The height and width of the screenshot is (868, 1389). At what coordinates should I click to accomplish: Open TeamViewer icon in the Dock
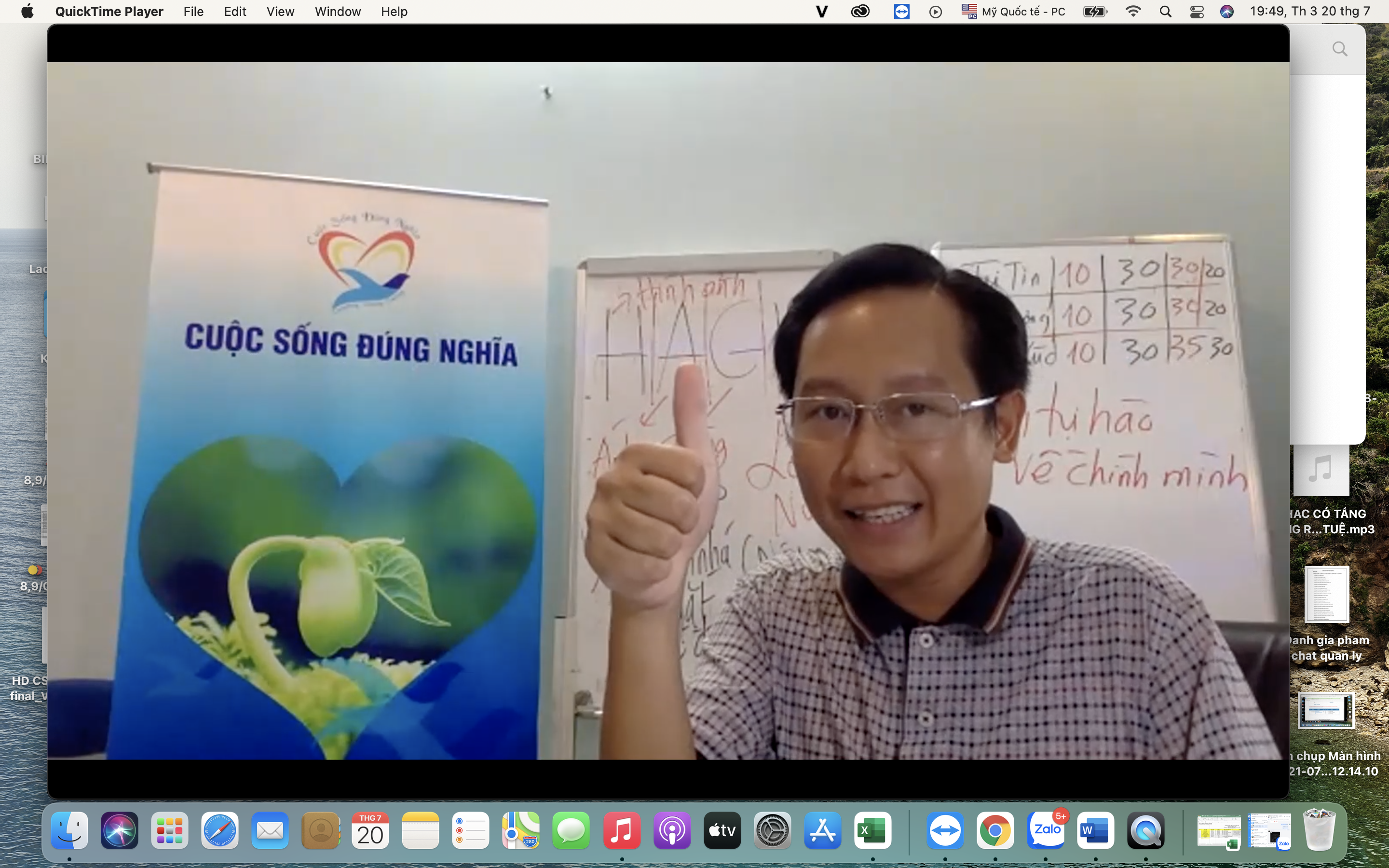coord(945,831)
